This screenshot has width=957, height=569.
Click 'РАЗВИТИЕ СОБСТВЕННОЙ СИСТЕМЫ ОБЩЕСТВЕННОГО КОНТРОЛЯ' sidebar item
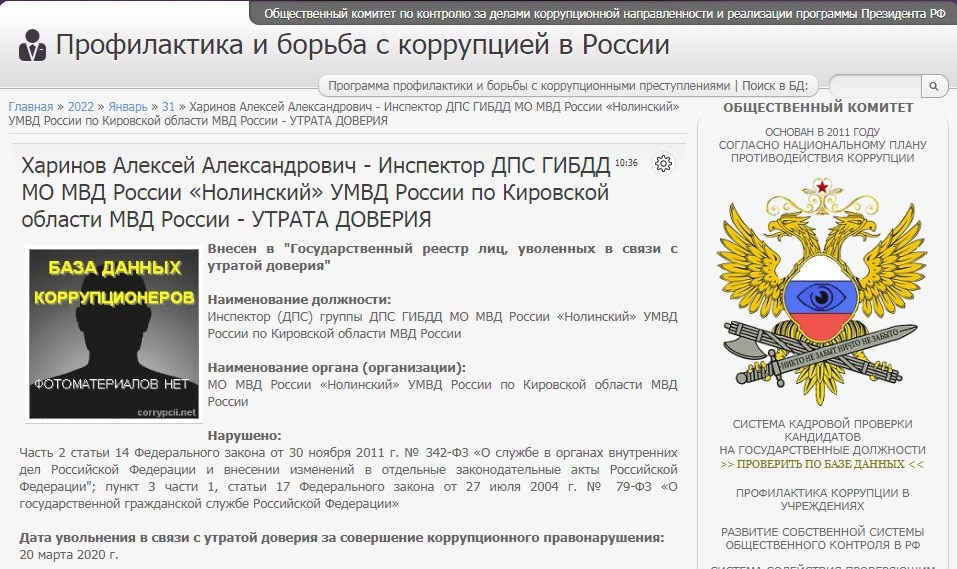coord(822,538)
